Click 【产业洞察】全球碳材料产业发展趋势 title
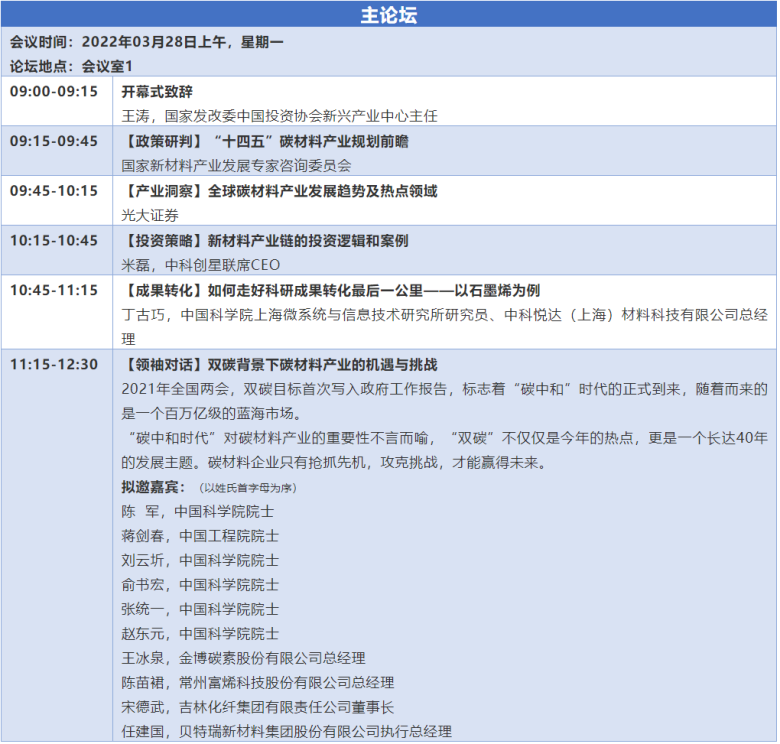780x744 pixels. 280,191
